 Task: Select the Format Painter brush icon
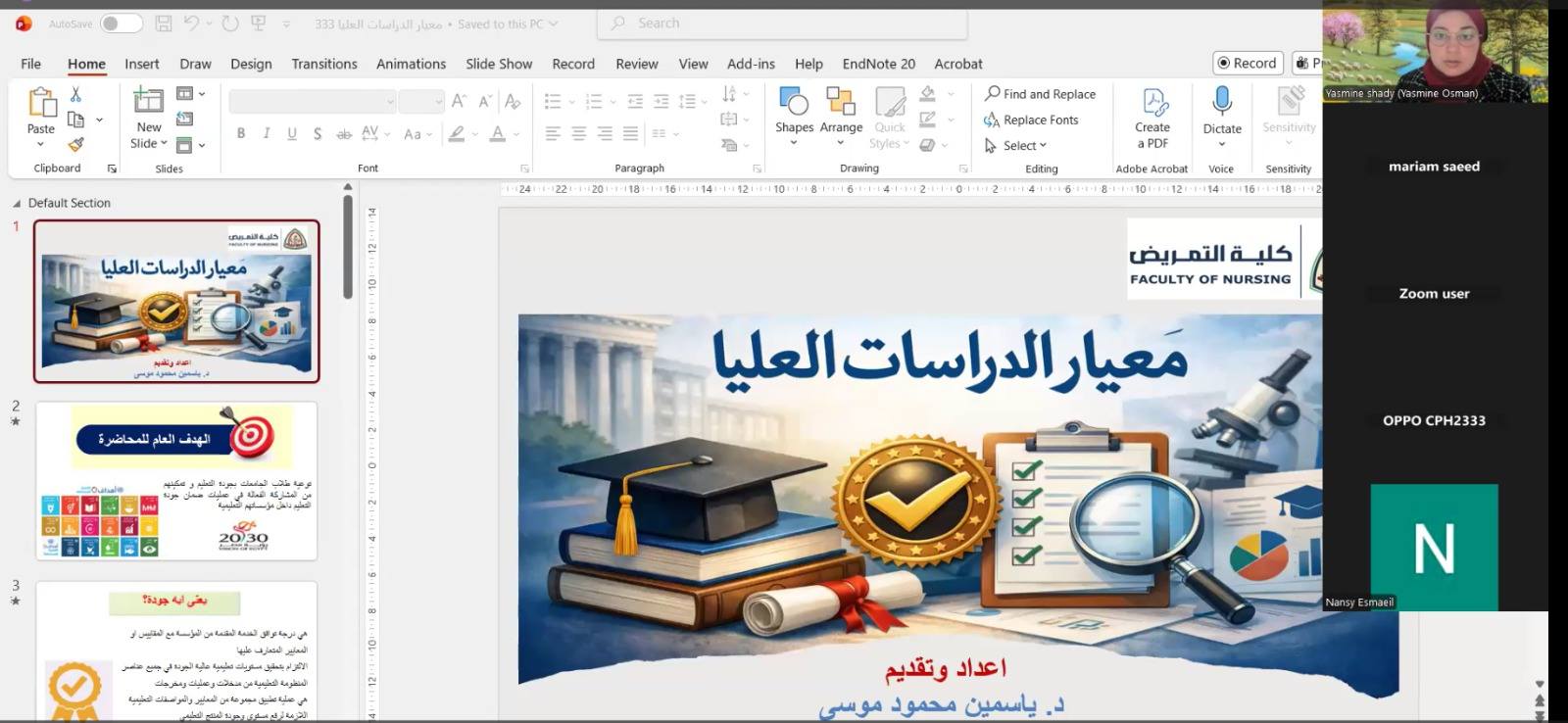tap(75, 144)
